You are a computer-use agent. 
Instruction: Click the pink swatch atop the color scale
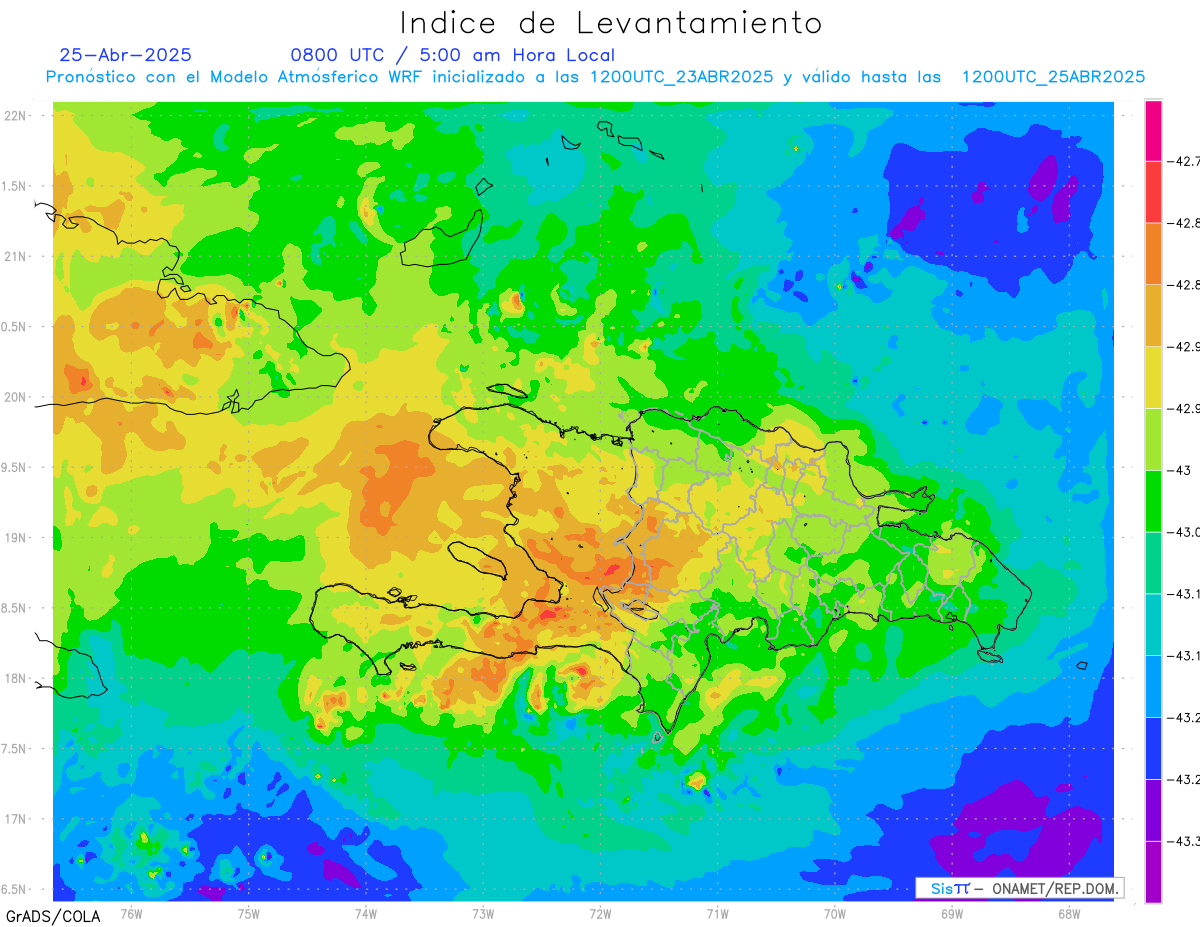(x=1153, y=131)
